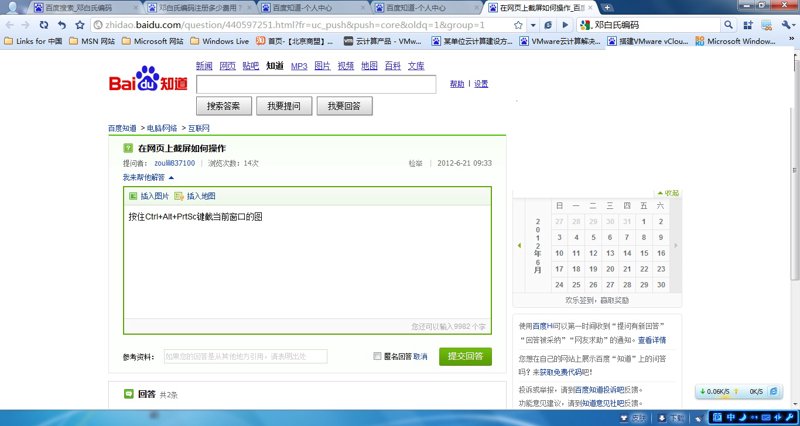Open search engine selector in search box
Screen dimensions: 800x426
[x=586, y=25]
